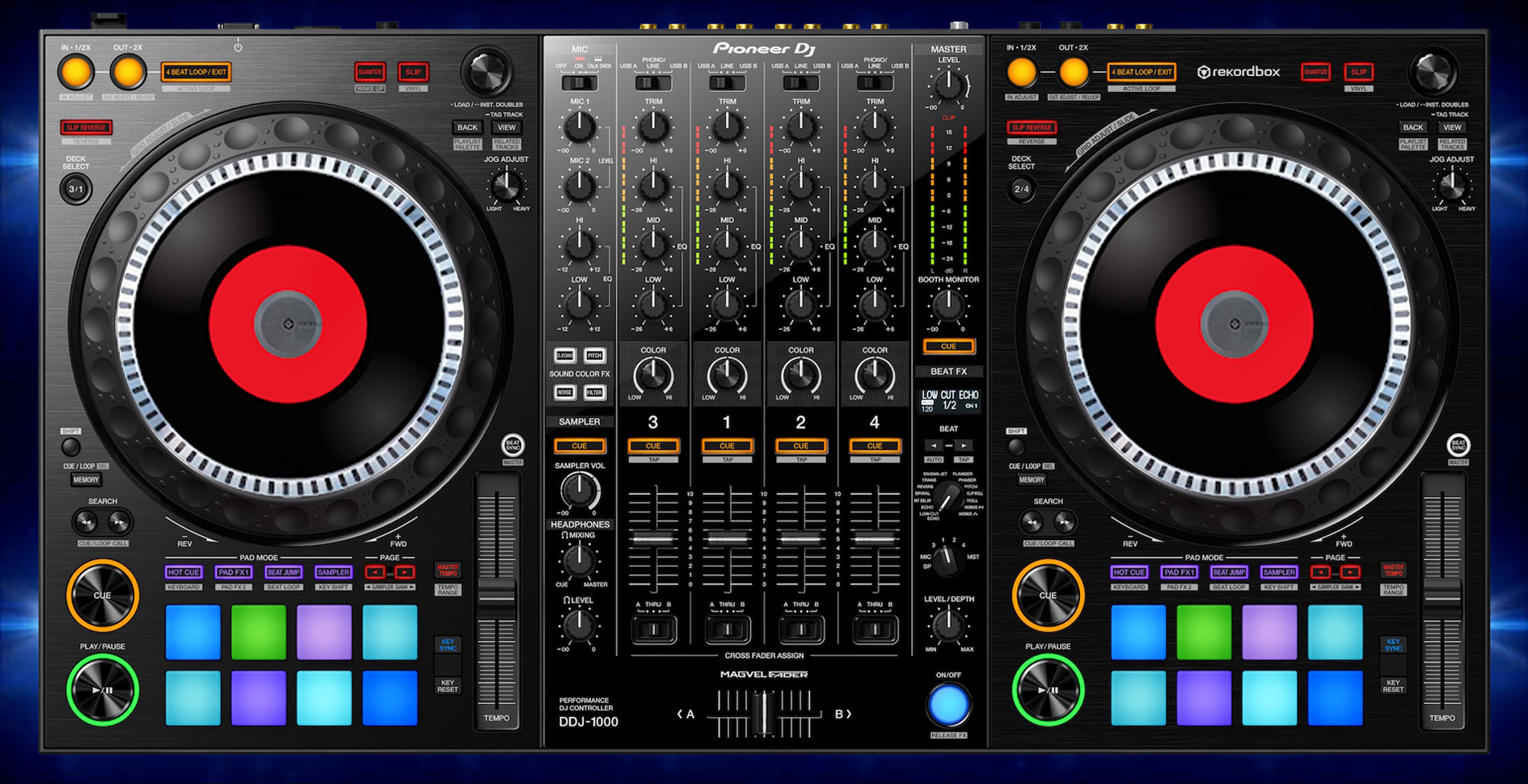Click right deck search forward button
This screenshot has height=784, width=1528.
tap(1065, 522)
